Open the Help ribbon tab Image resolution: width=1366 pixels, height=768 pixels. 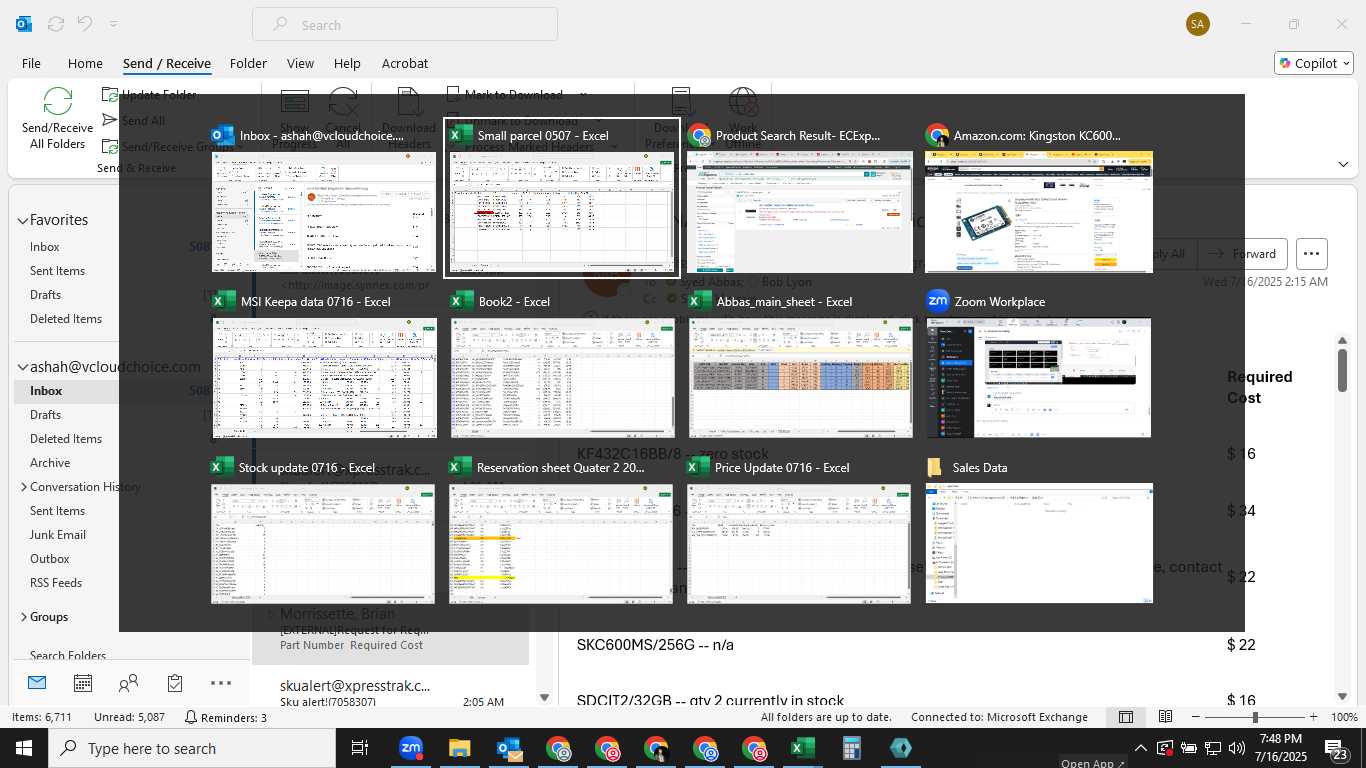[x=347, y=63]
